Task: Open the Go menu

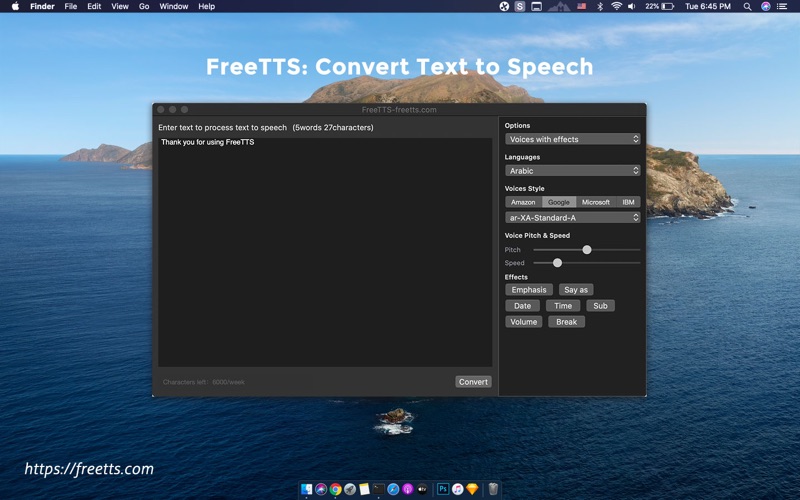Action: 144,6
